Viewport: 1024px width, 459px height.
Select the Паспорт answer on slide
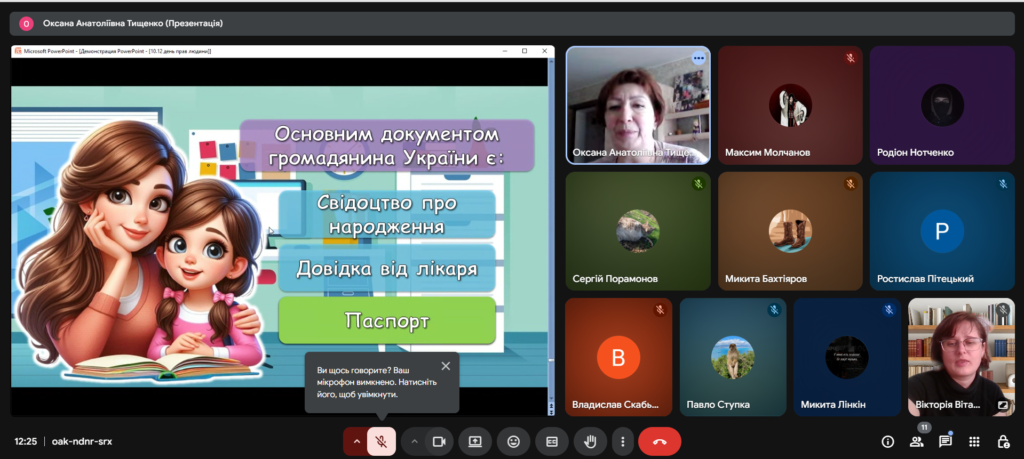coord(387,321)
